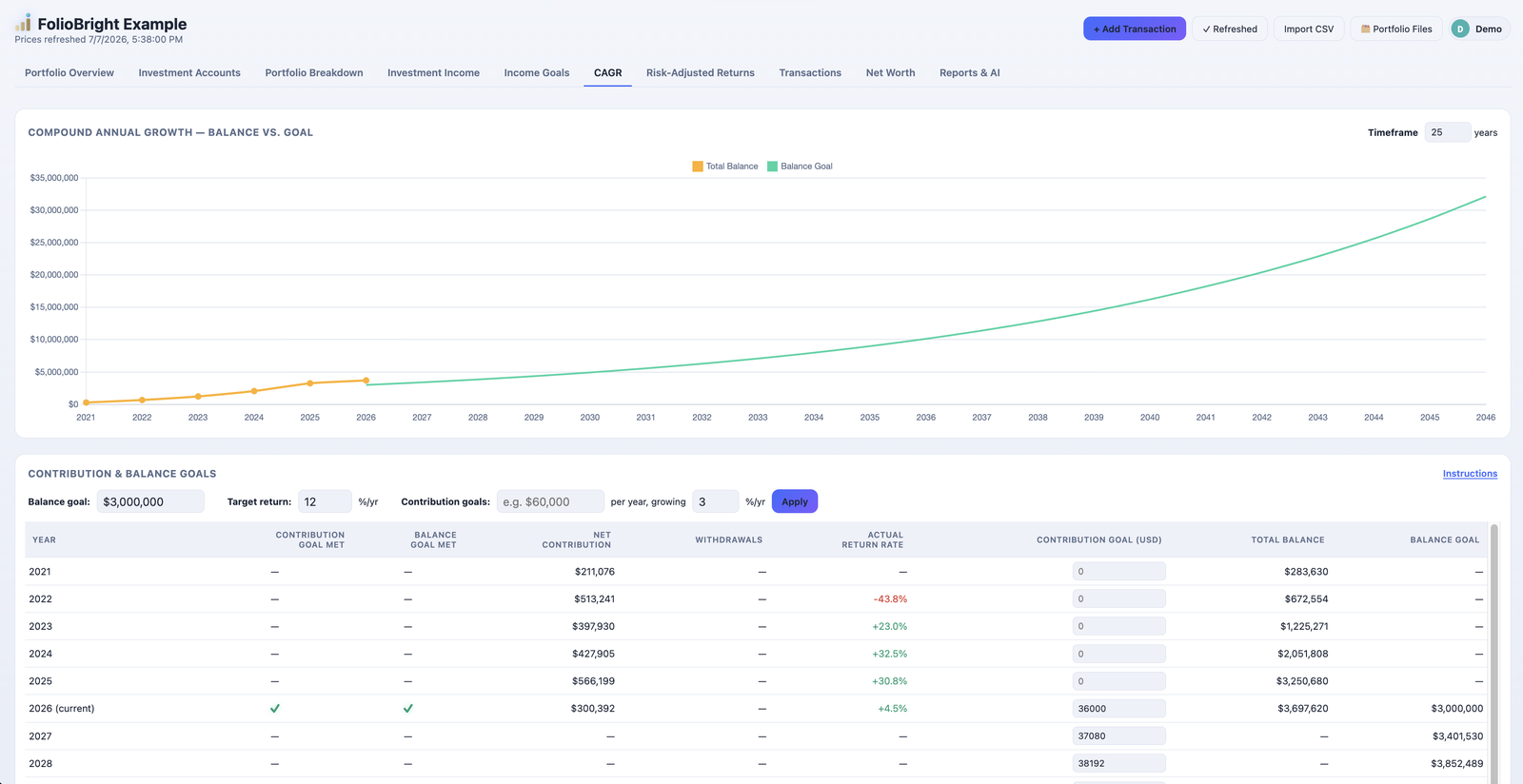This screenshot has width=1523, height=784.
Task: Open Import CSV
Action: (1309, 29)
